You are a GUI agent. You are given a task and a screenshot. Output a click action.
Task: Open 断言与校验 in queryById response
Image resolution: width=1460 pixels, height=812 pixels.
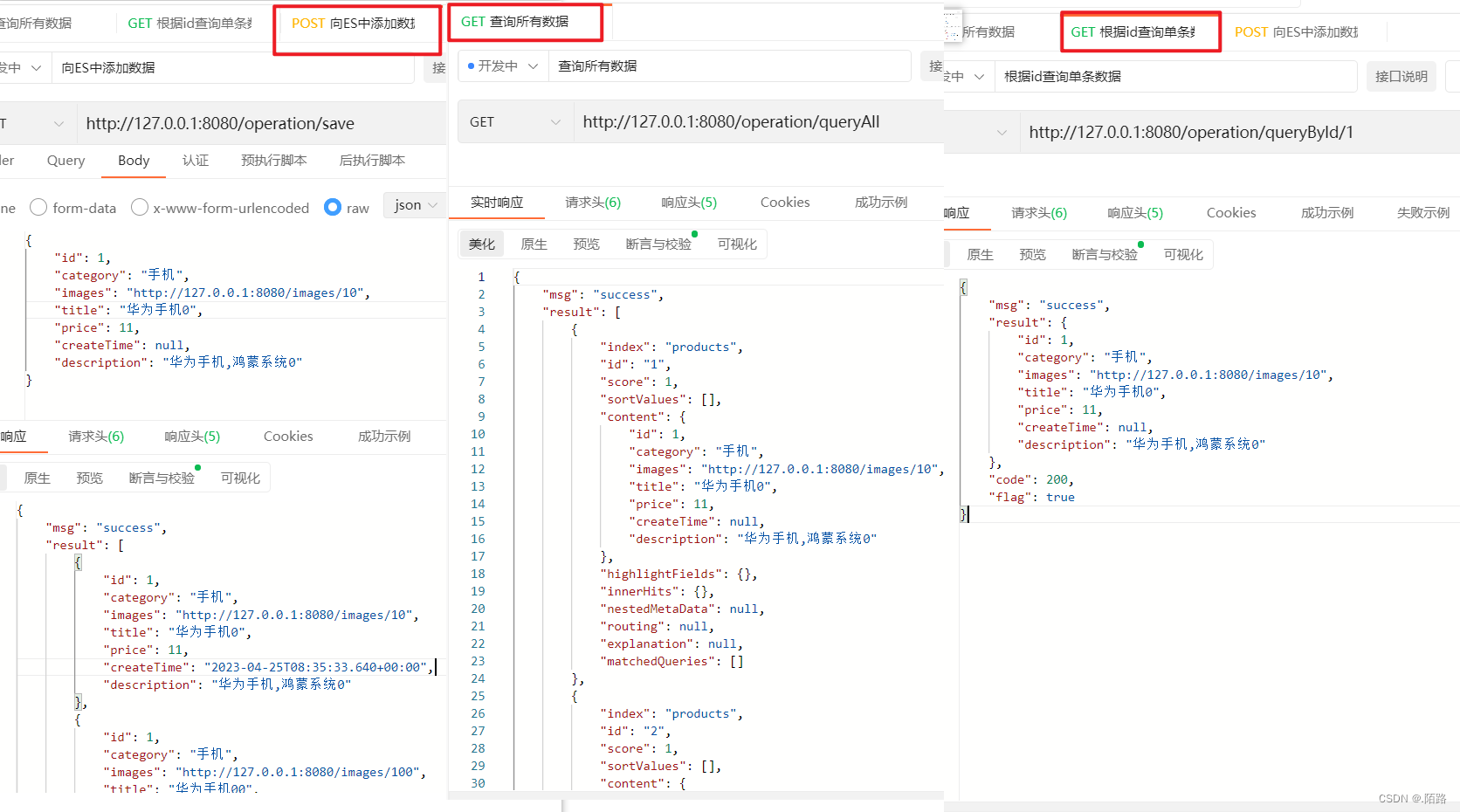pos(1105,255)
